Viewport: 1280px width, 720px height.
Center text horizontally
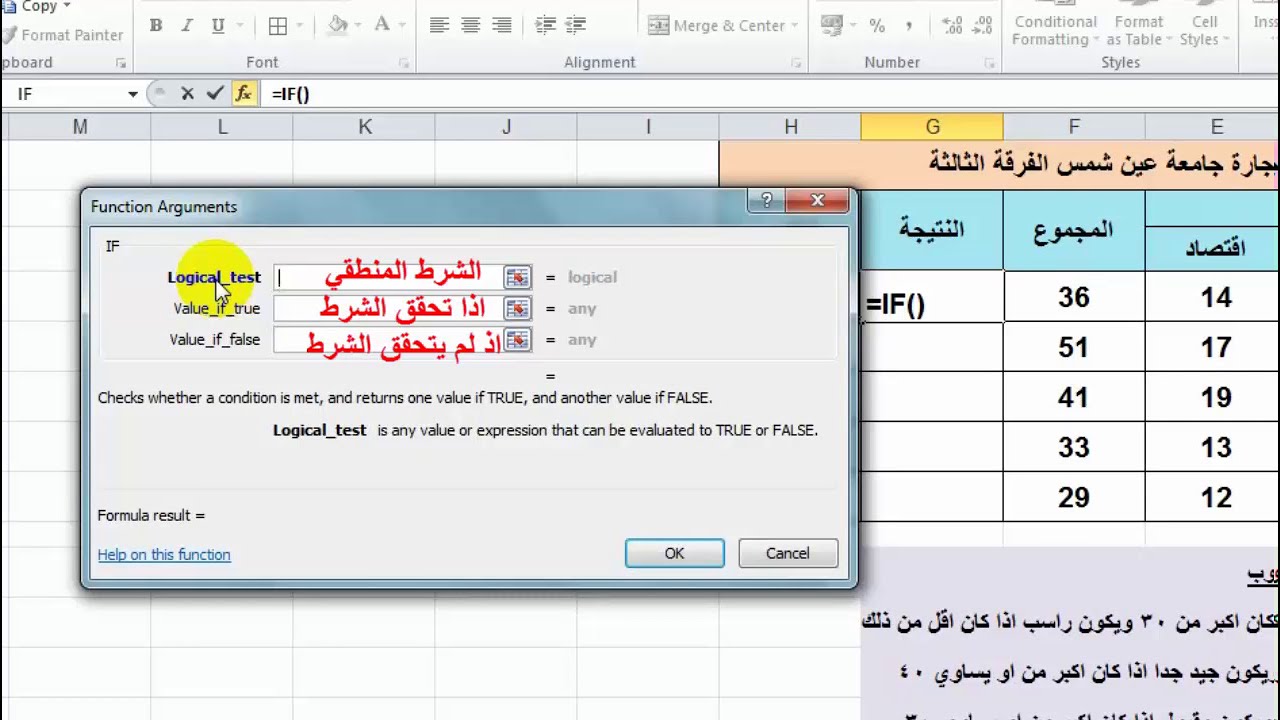coord(470,26)
